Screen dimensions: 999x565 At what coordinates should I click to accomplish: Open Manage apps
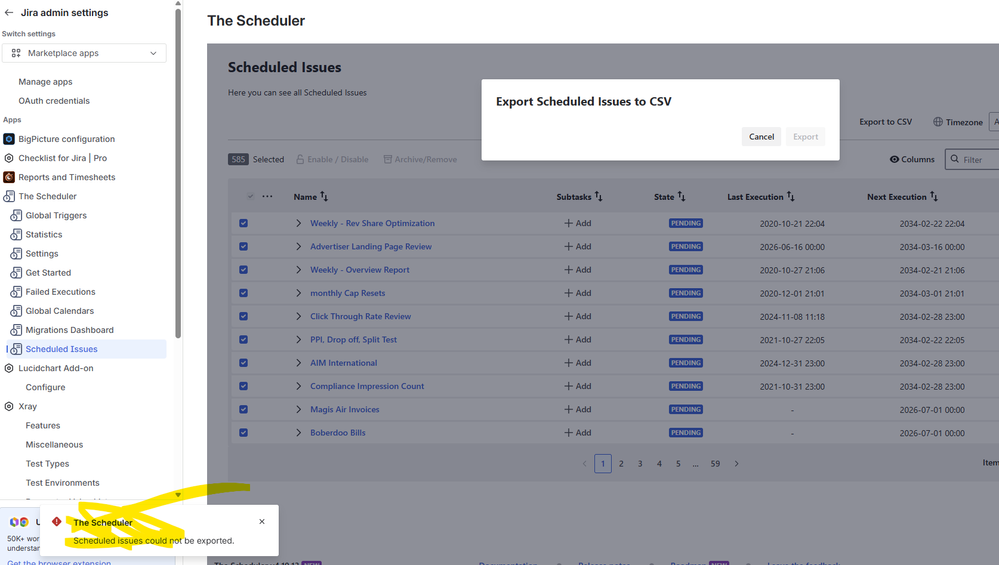click(x=45, y=82)
